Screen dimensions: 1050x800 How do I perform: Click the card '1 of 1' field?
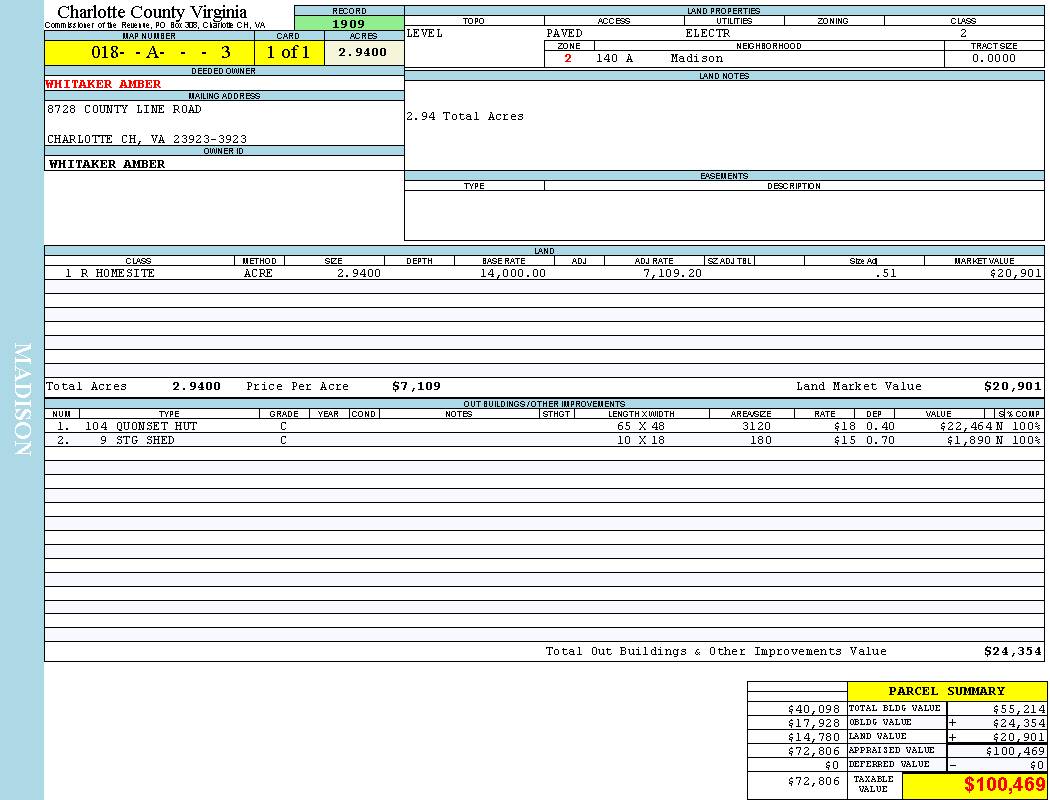[288, 53]
